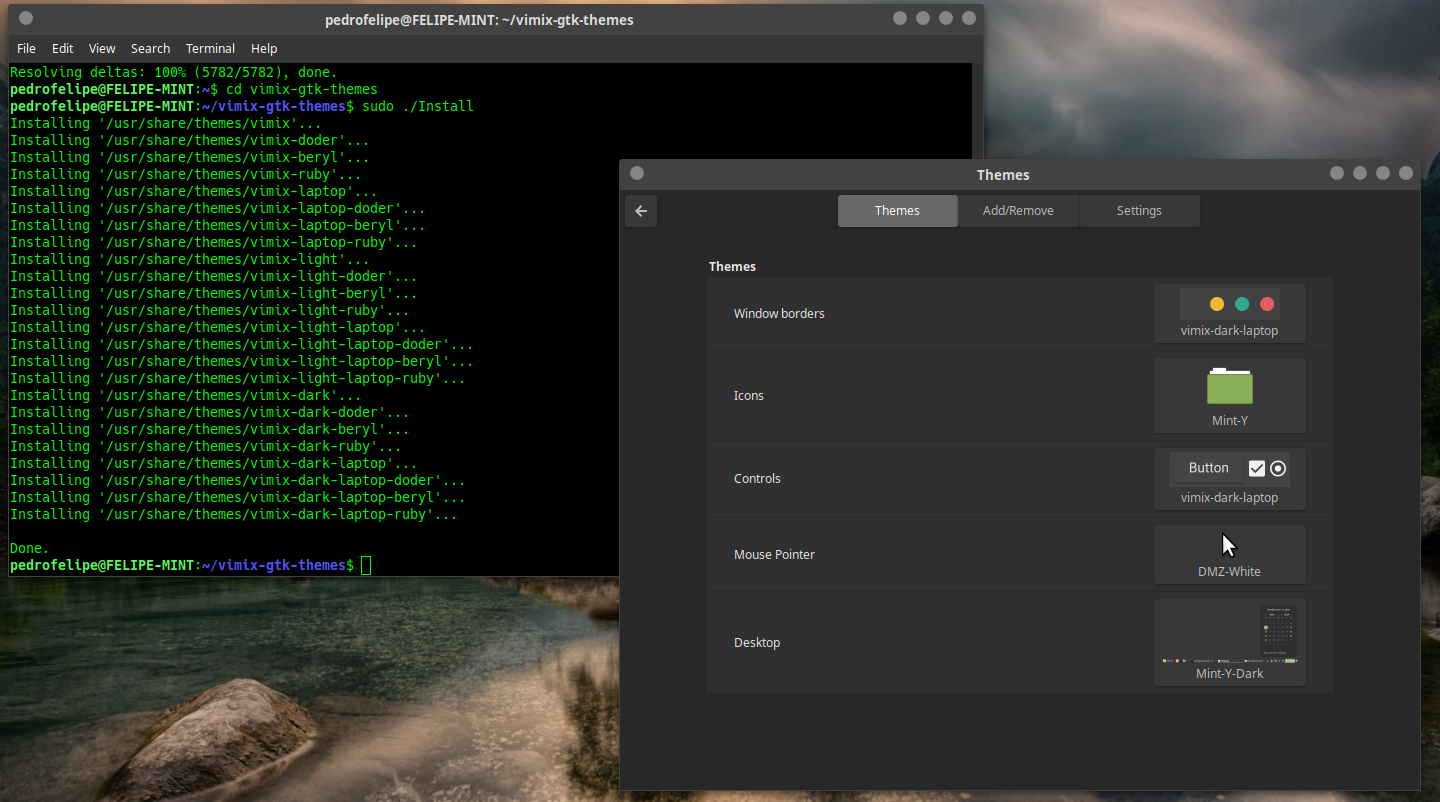Open the vimix-dark-laptop window border selector
The height and width of the screenshot is (802, 1440).
click(1229, 313)
